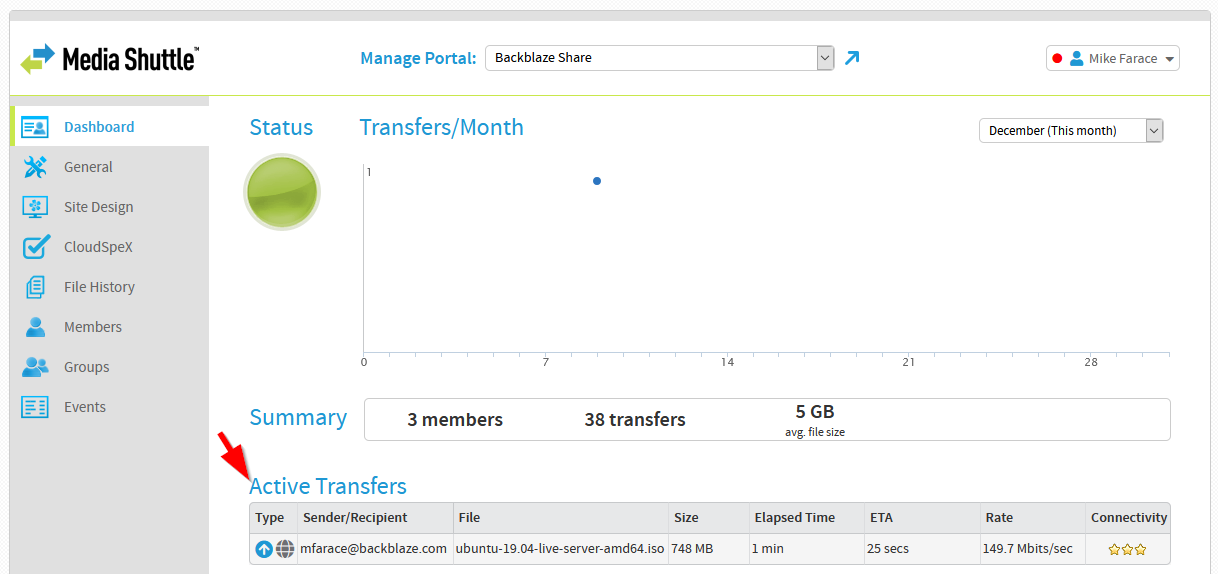1218x574 pixels.
Task: Click the Site Design monitor icon
Action: pyautogui.click(x=35, y=207)
